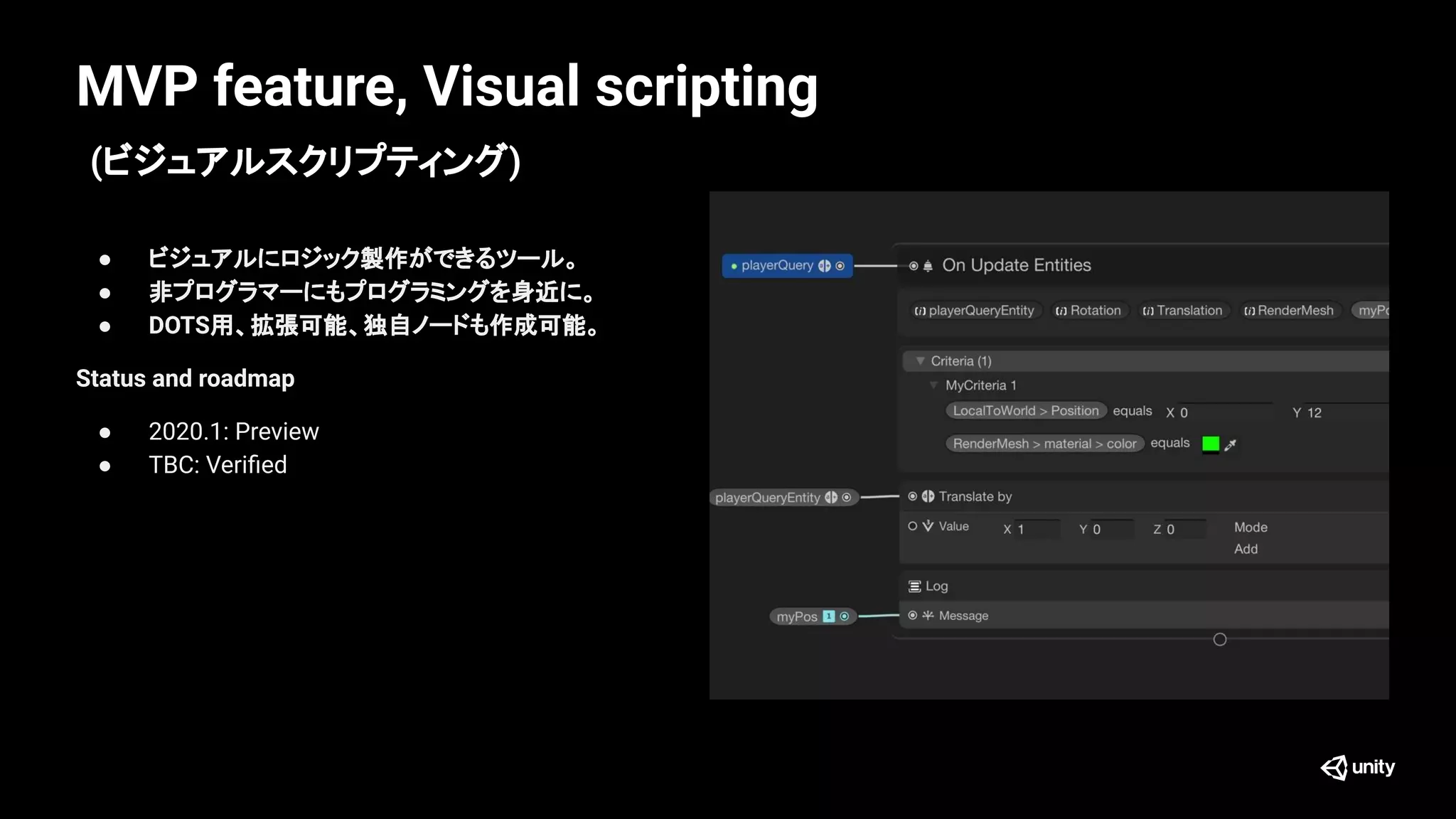Viewport: 1456px width, 819px height.
Task: Select the RenderMesh component chip
Action: 1289,311
